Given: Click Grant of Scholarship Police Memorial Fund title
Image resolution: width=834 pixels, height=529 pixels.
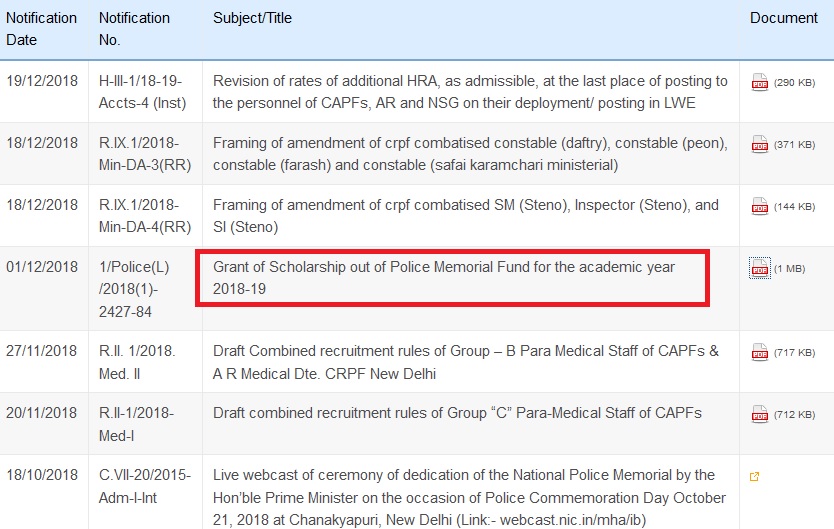Looking at the screenshot, I should (444, 277).
